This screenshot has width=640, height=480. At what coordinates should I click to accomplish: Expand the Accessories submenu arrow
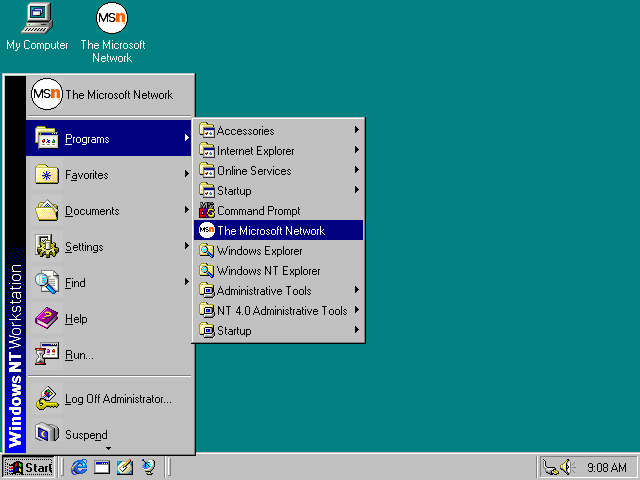coord(357,130)
